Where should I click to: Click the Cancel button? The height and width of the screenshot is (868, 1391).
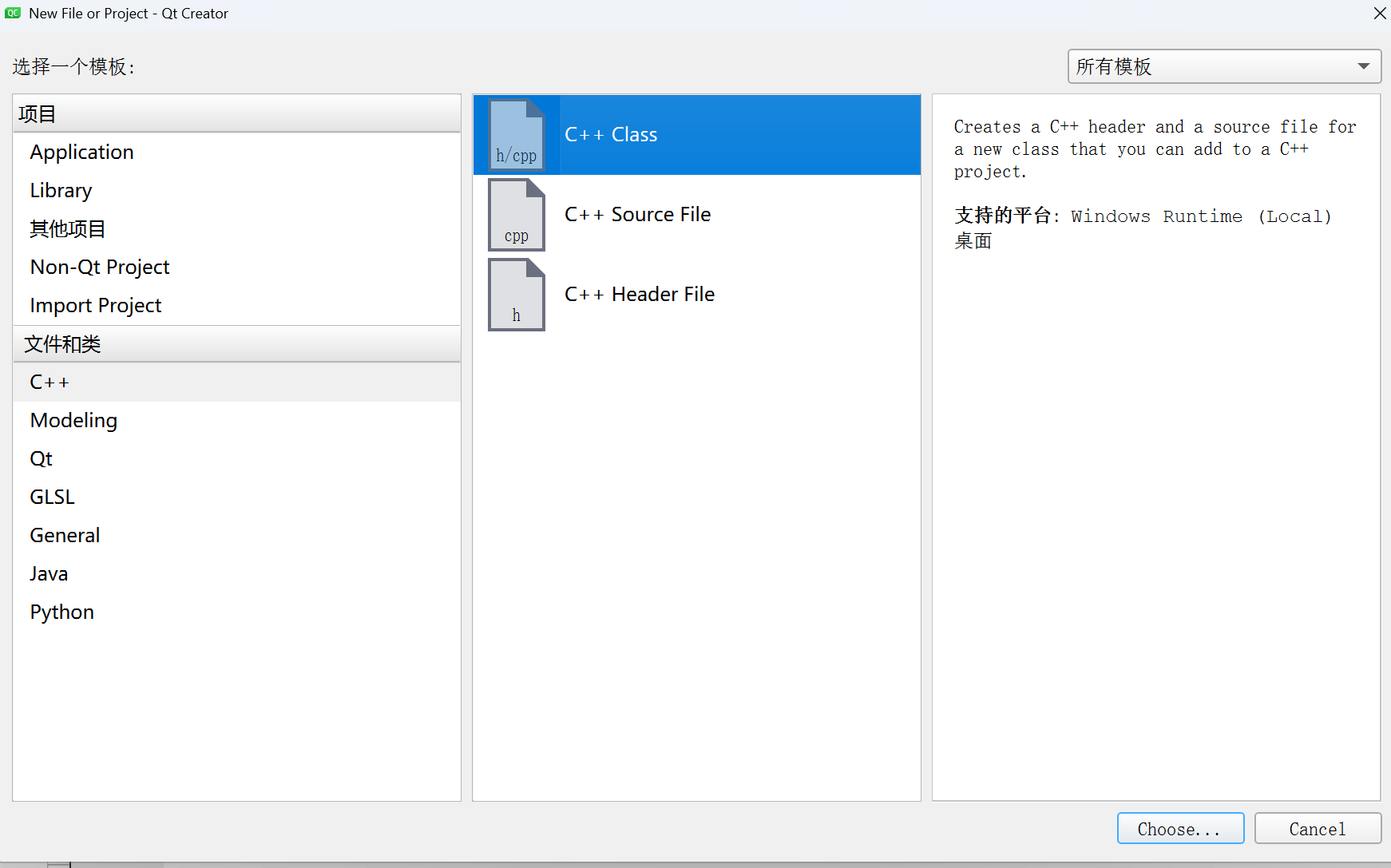point(1318,829)
